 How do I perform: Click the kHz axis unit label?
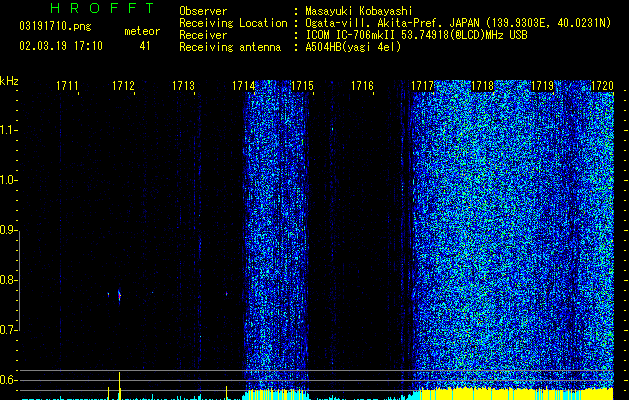(x=9, y=81)
